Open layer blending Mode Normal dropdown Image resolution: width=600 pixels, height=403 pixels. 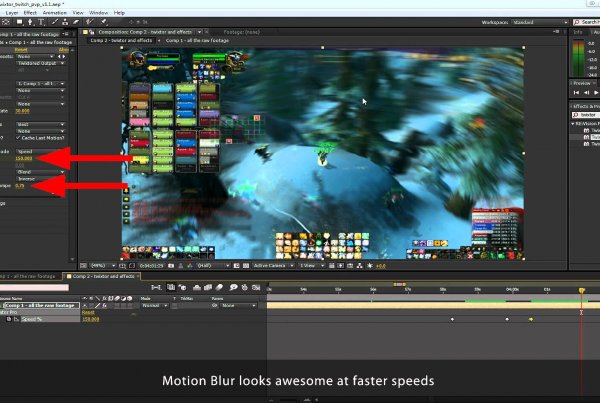tap(154, 306)
